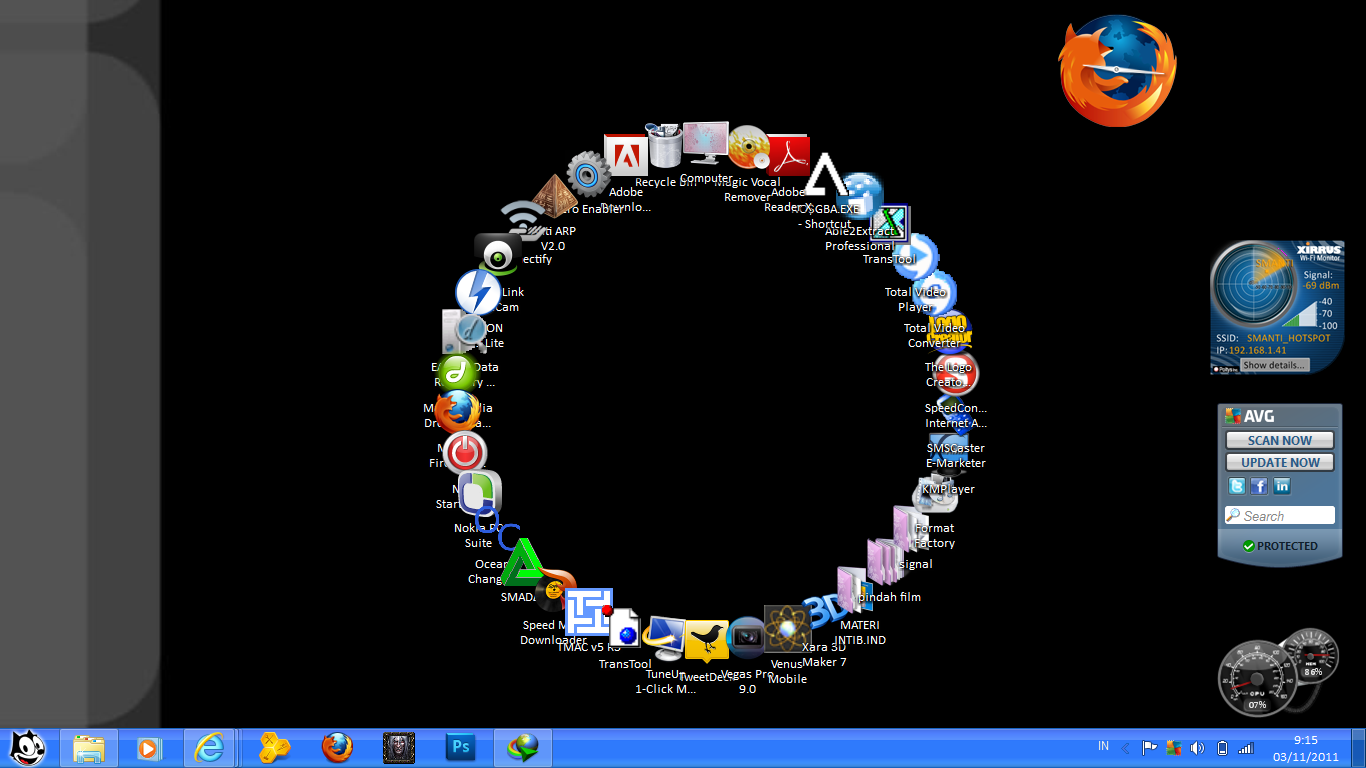Click the battery tray icon
The width and height of the screenshot is (1366, 768).
click(1221, 747)
